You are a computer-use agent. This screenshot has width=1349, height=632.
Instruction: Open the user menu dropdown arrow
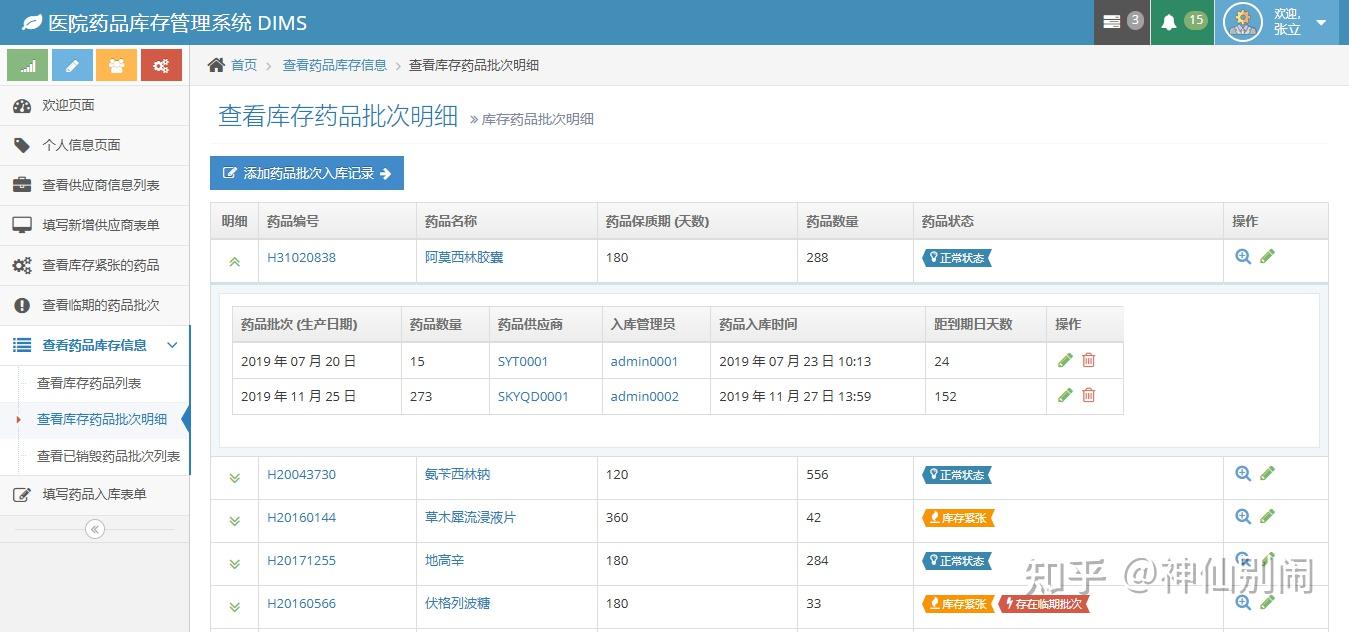1321,22
